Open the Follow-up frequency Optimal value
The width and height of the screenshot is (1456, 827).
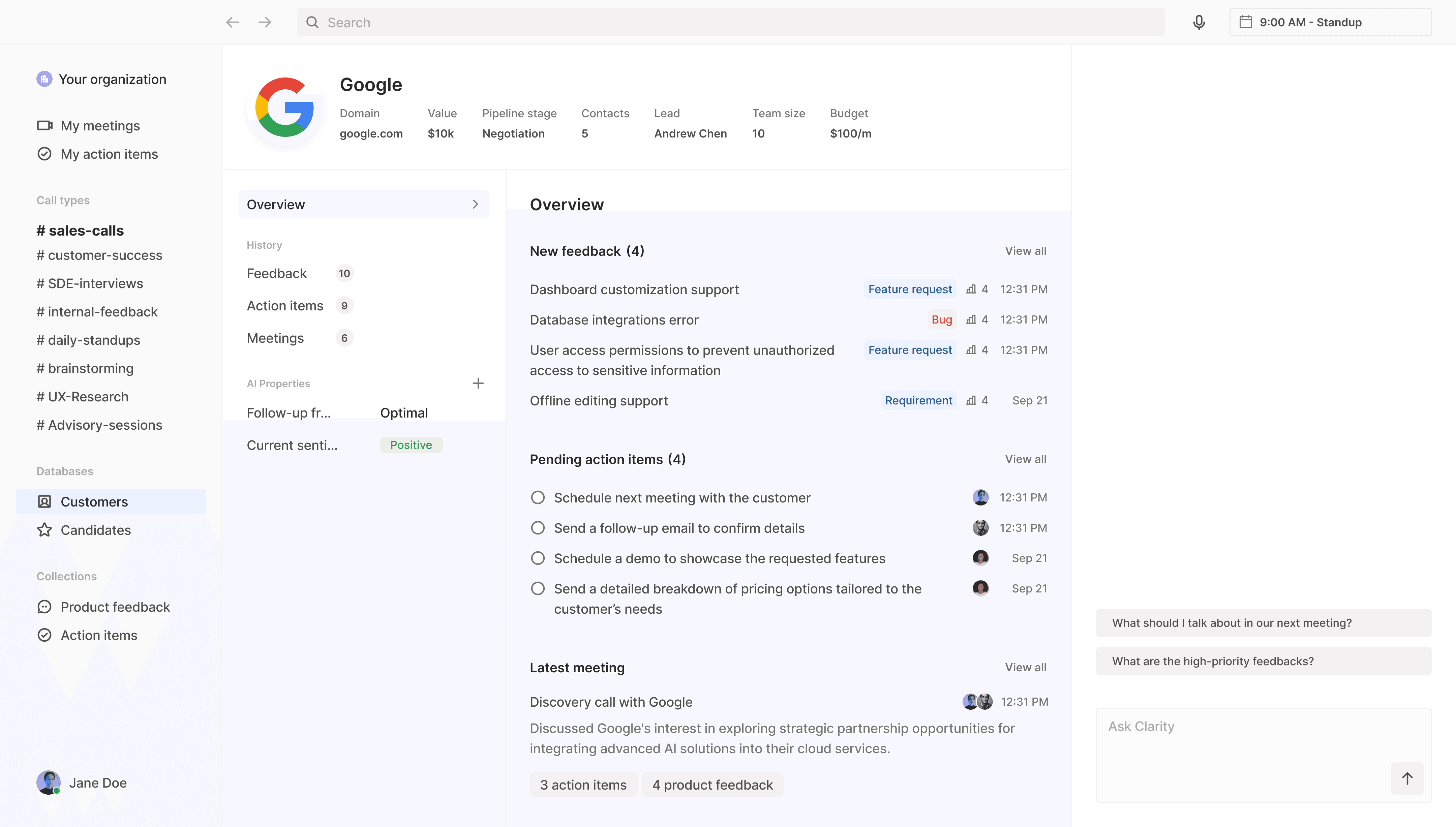tap(404, 413)
